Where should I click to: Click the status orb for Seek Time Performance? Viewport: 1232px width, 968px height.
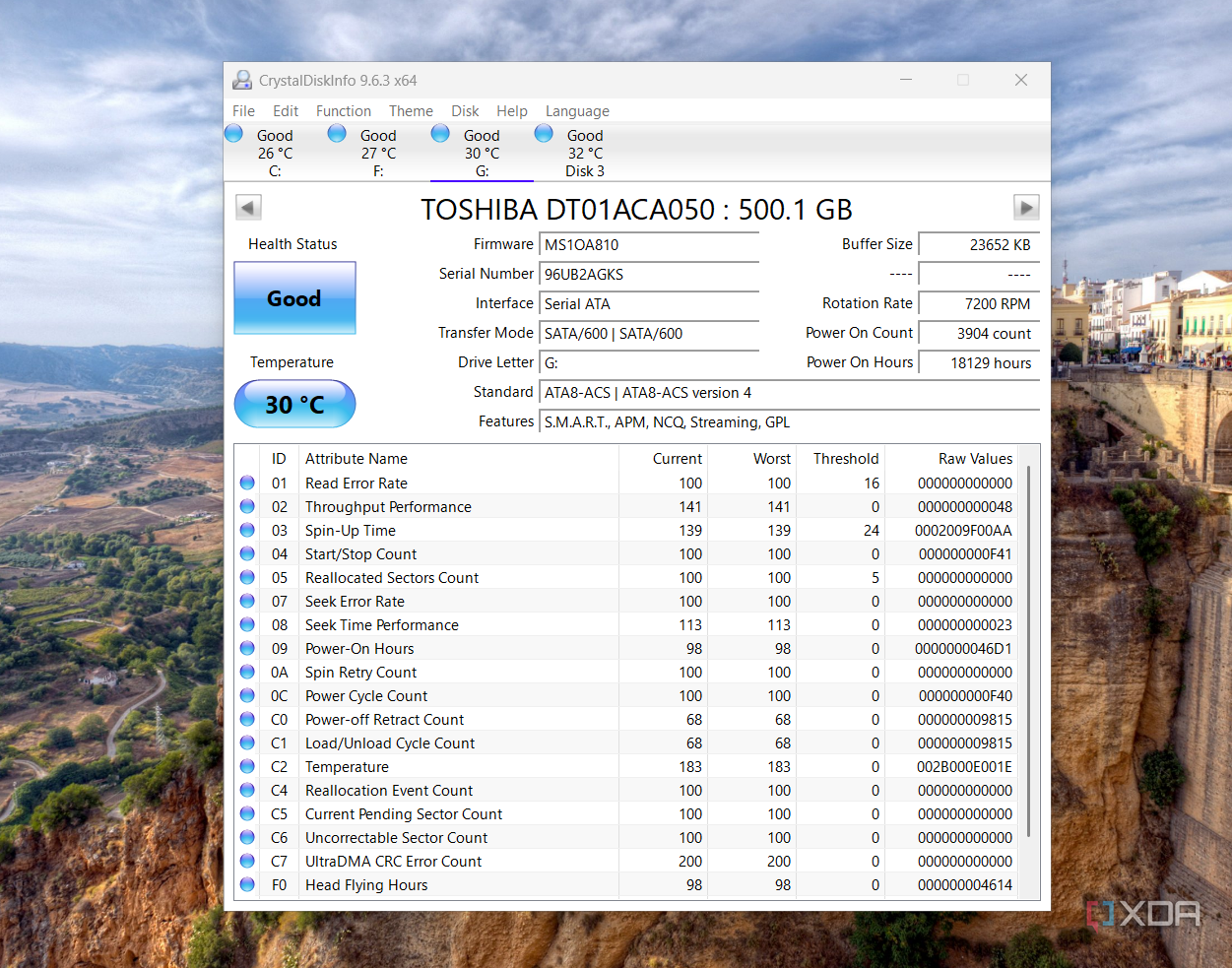[247, 624]
